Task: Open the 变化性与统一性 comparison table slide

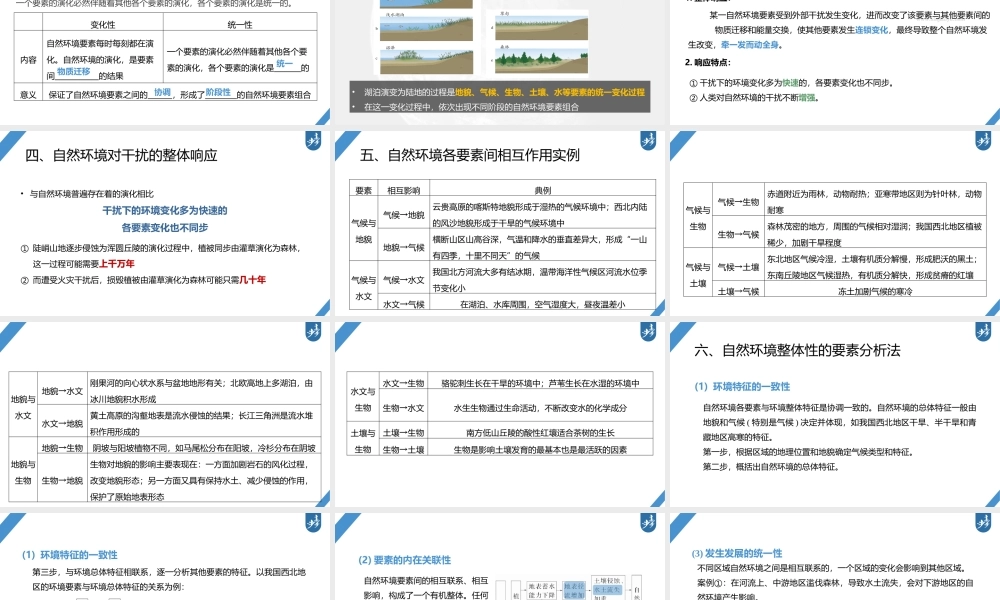Action: 165,55
